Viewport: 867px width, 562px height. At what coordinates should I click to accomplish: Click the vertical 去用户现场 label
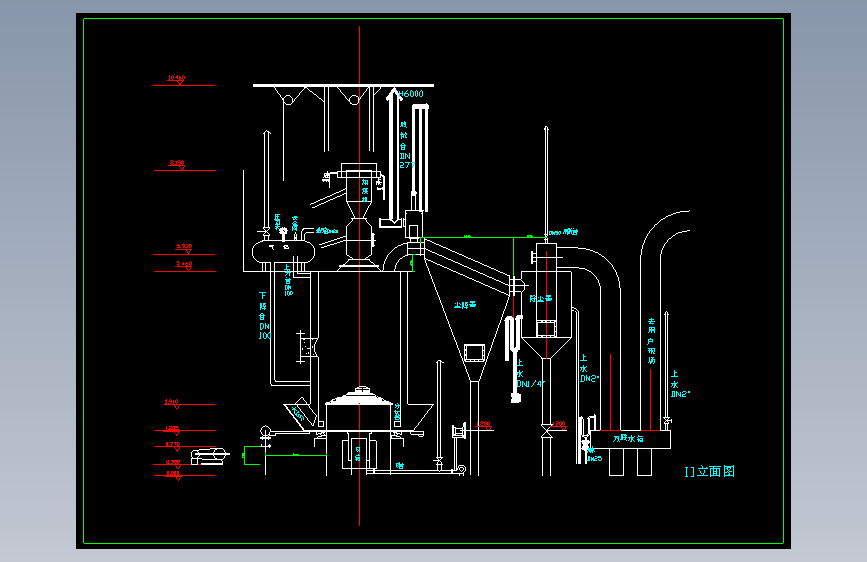coord(651,341)
